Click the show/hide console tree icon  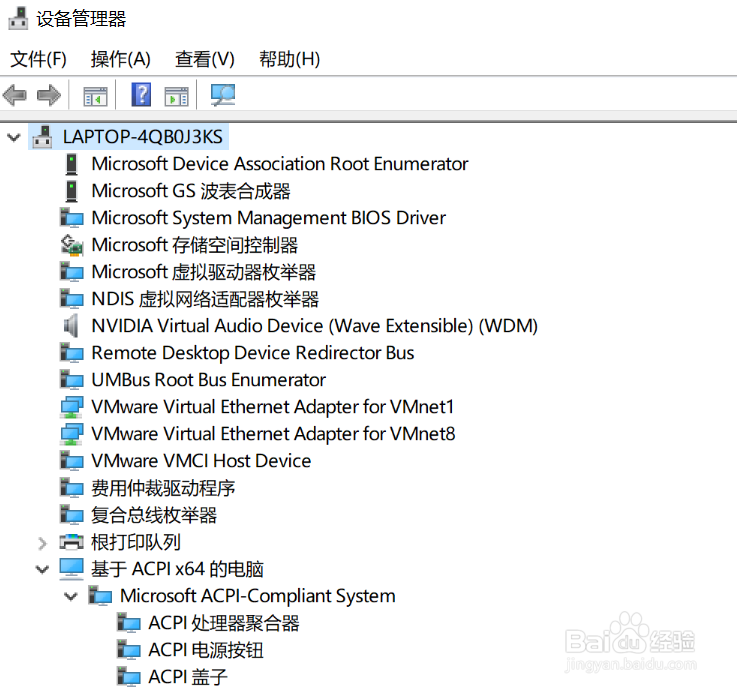tap(95, 96)
